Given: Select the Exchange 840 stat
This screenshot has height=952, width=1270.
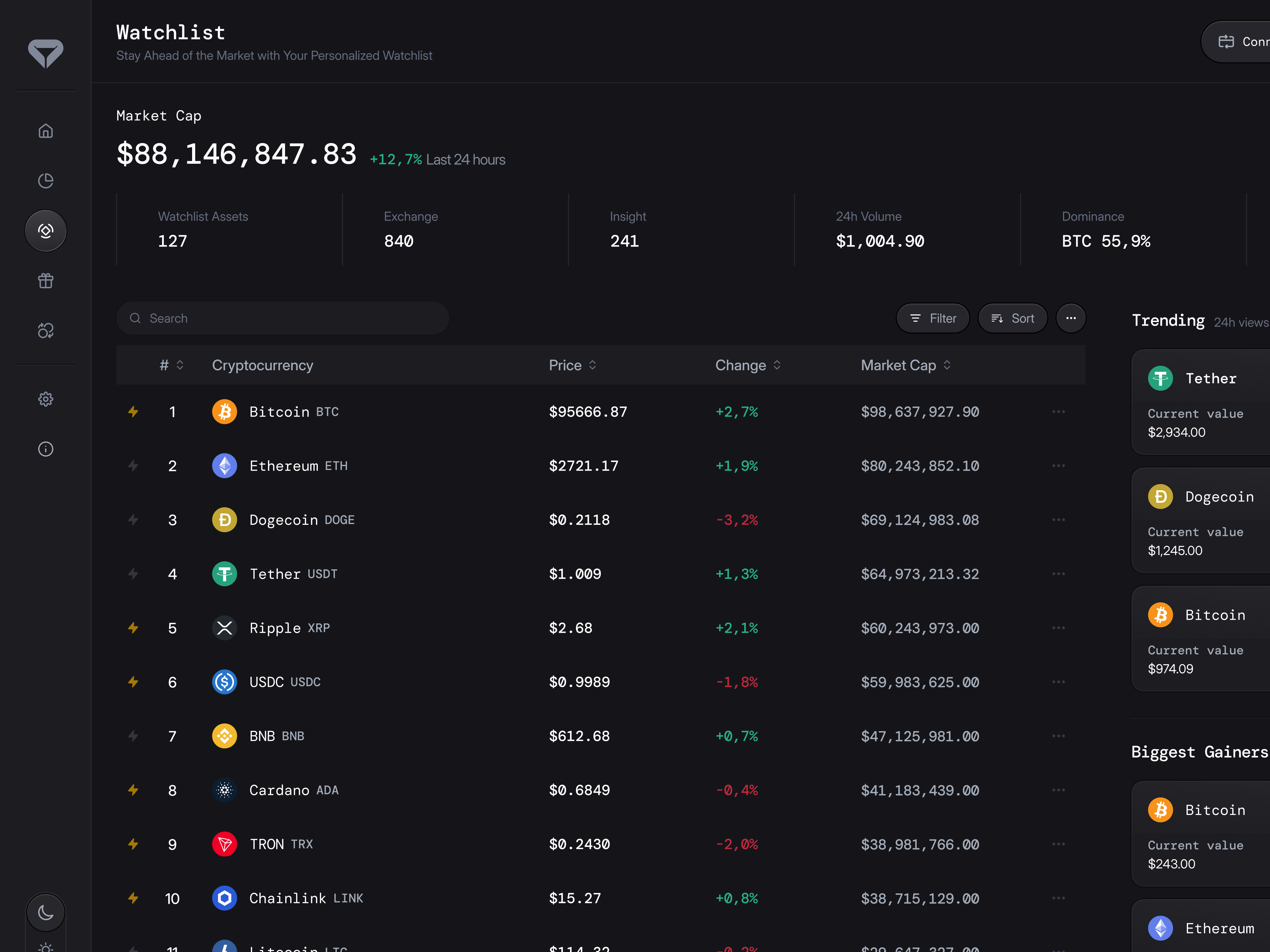Looking at the screenshot, I should pyautogui.click(x=455, y=229).
